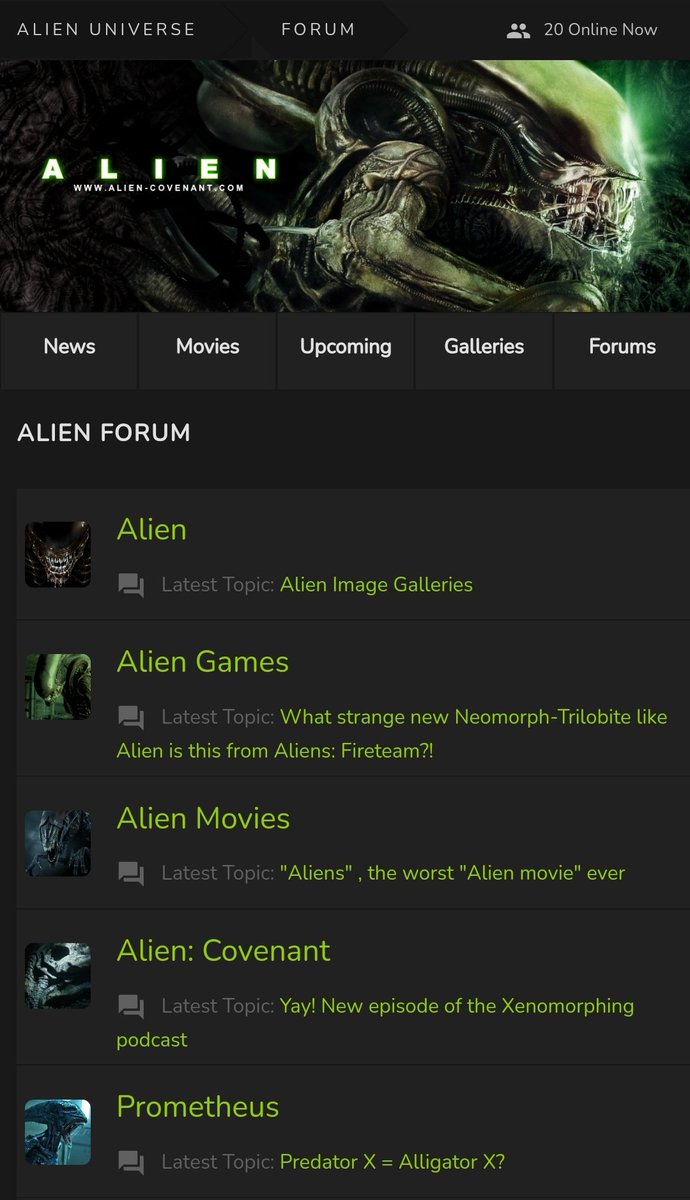This screenshot has height=1200, width=690.
Task: Click the ALIEN FORUM heading
Action: pos(104,433)
